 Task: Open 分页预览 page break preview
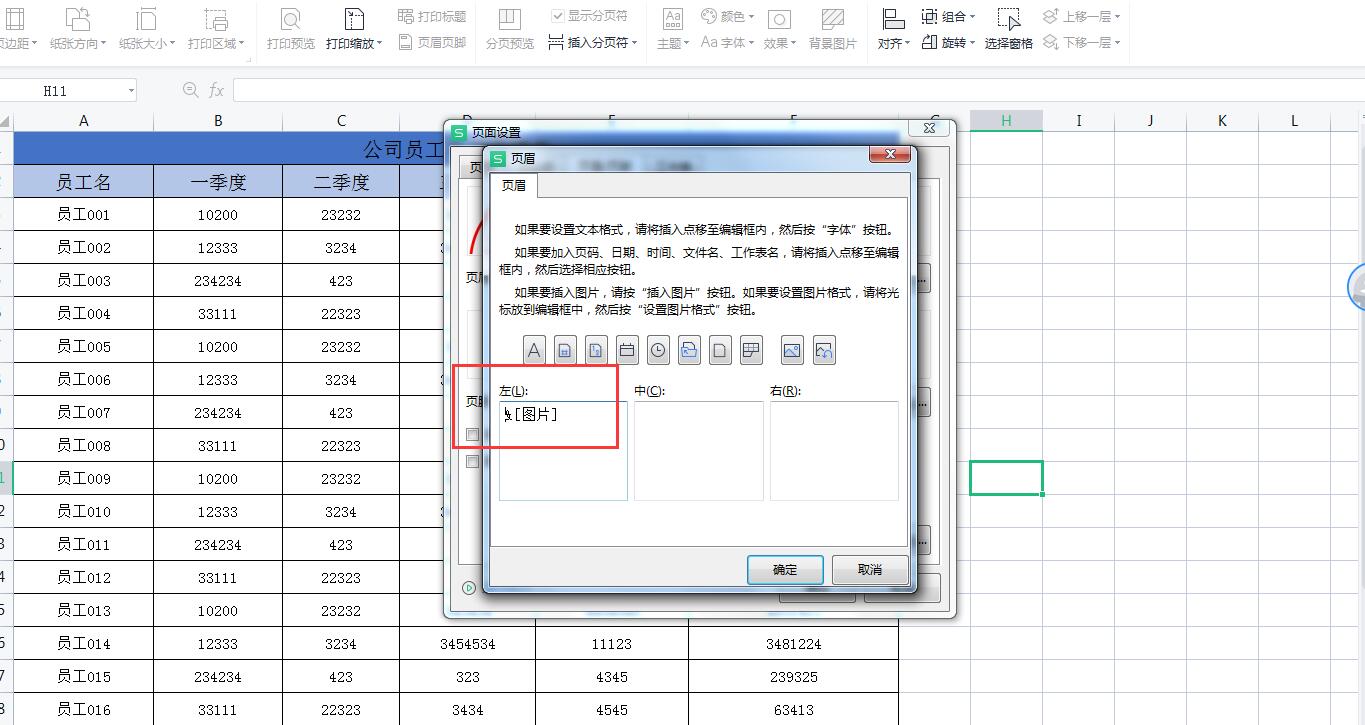click(x=510, y=29)
